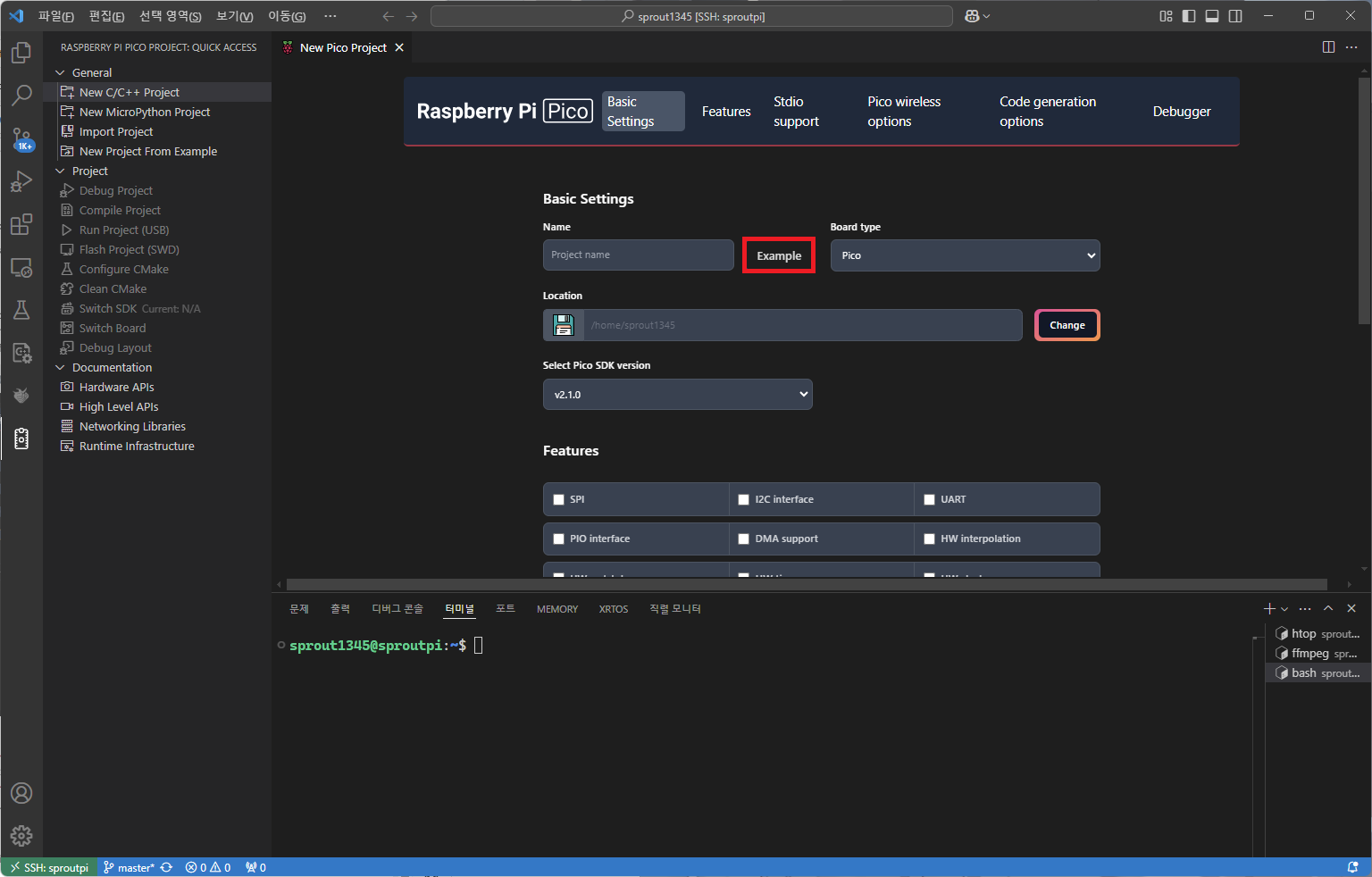Collapse the Project section
The width and height of the screenshot is (1372, 877).
pyautogui.click(x=60, y=171)
